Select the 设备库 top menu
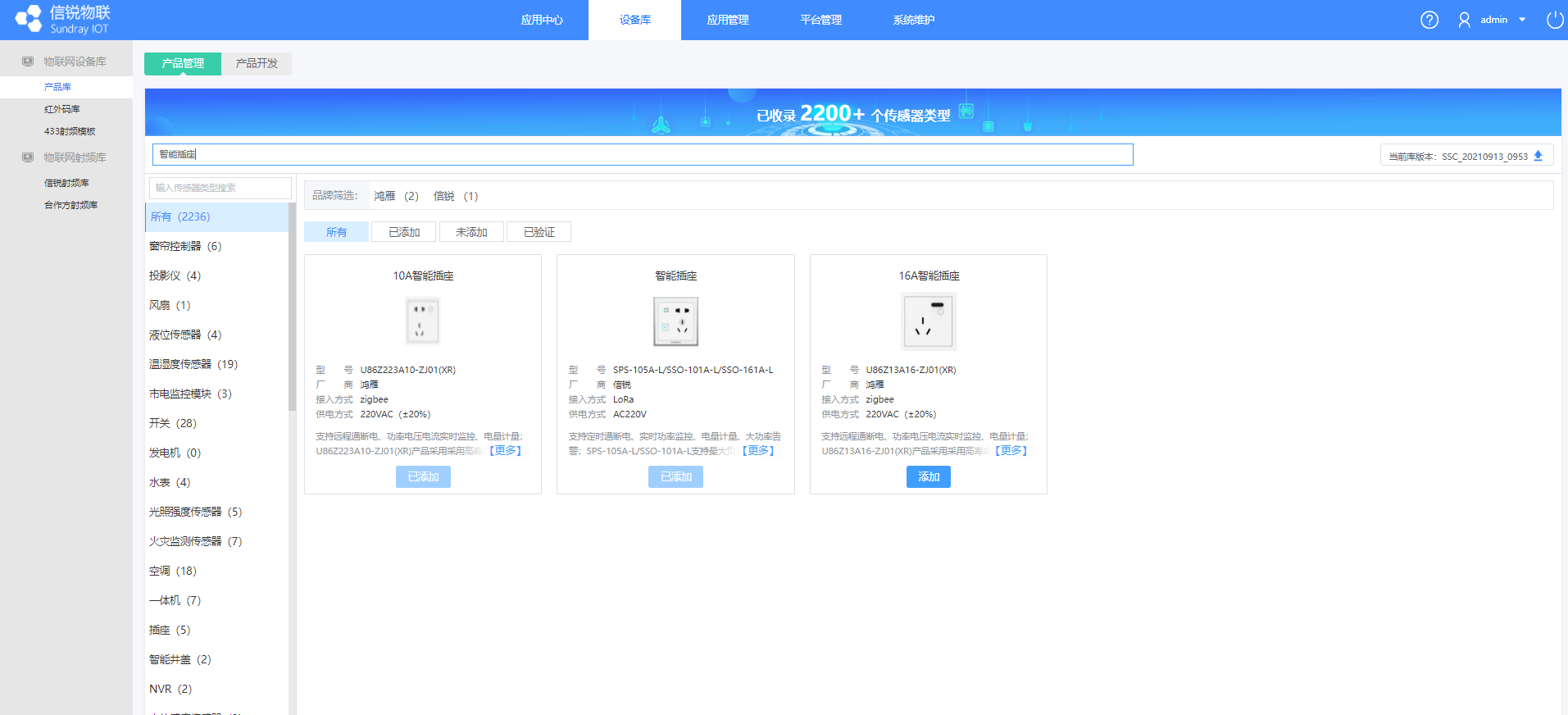This screenshot has width=1568, height=715. tap(634, 20)
